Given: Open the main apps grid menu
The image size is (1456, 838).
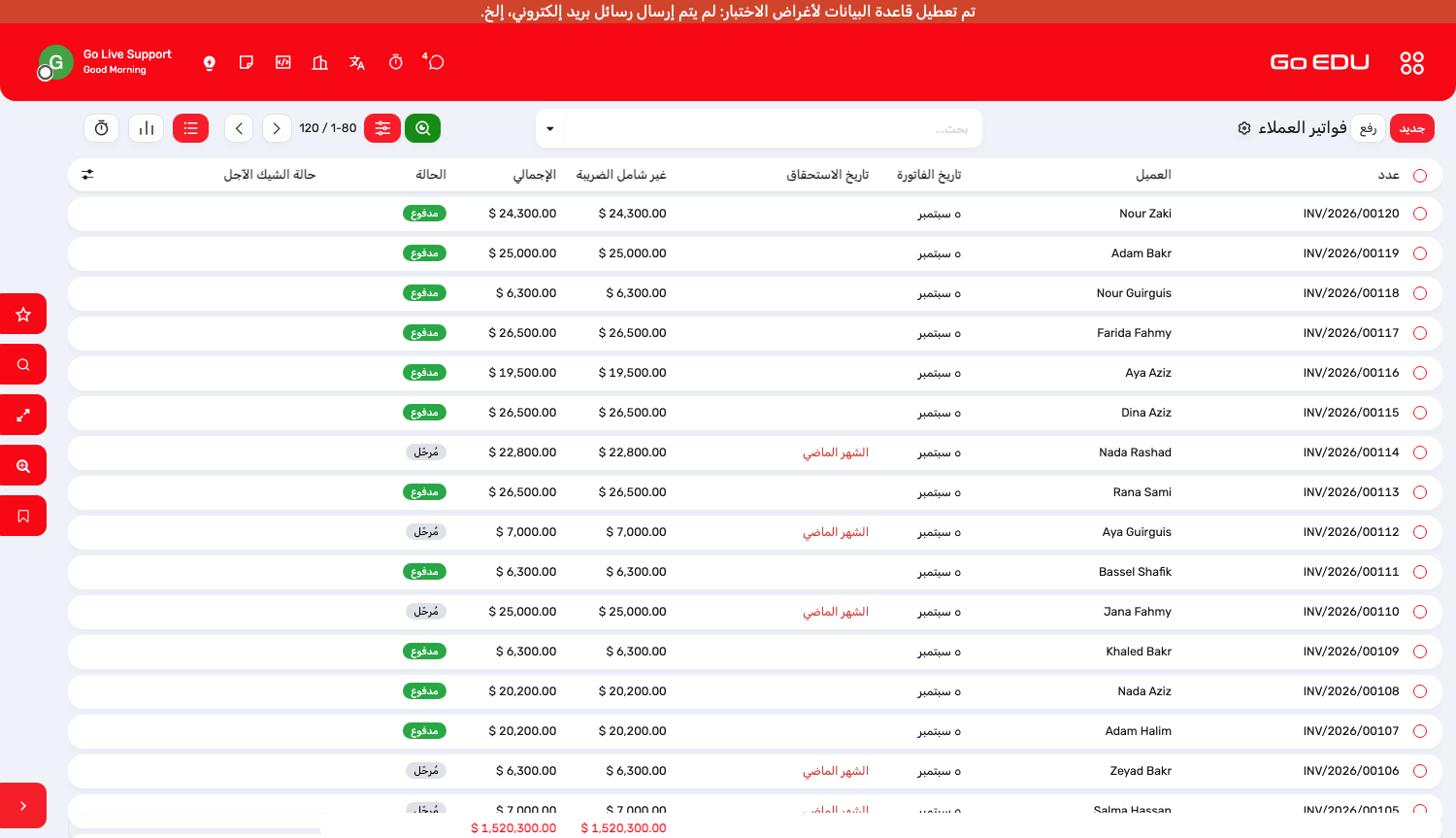Looking at the screenshot, I should pos(1411,63).
